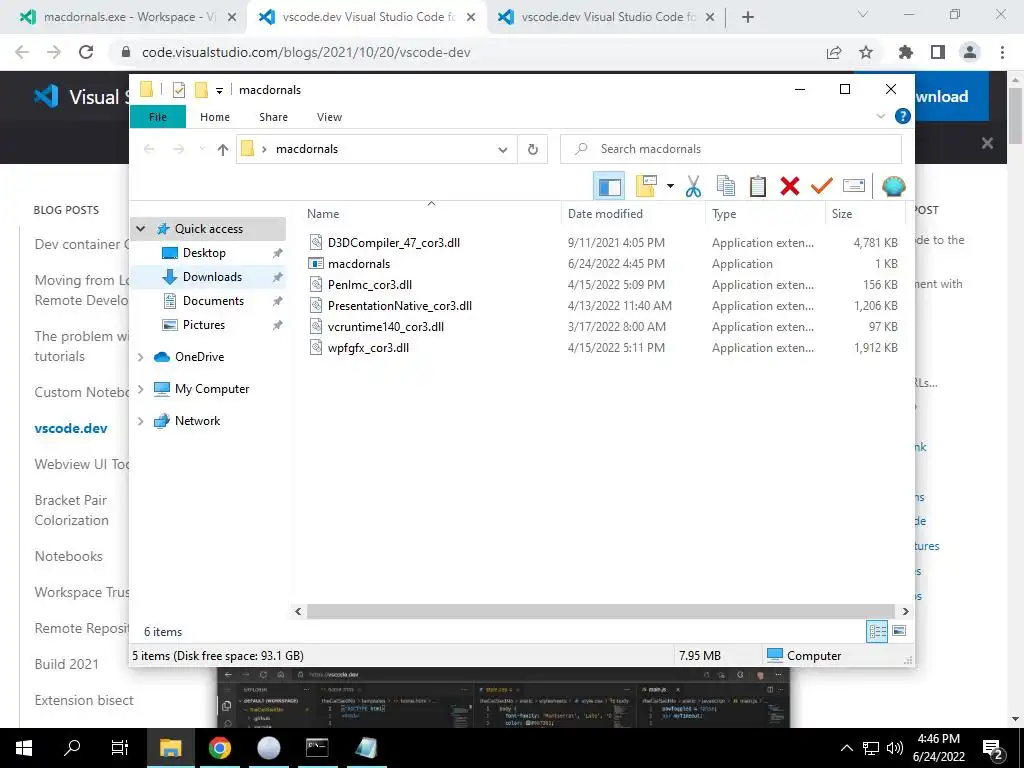Toggle the navigation pane button in toolbar
This screenshot has width=1024, height=768.
pos(609,187)
